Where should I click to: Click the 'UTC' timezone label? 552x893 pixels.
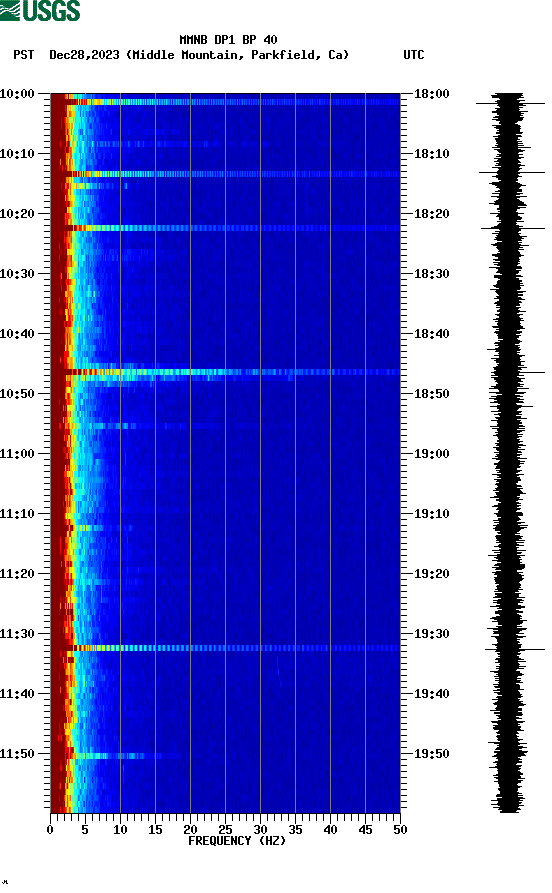click(414, 55)
